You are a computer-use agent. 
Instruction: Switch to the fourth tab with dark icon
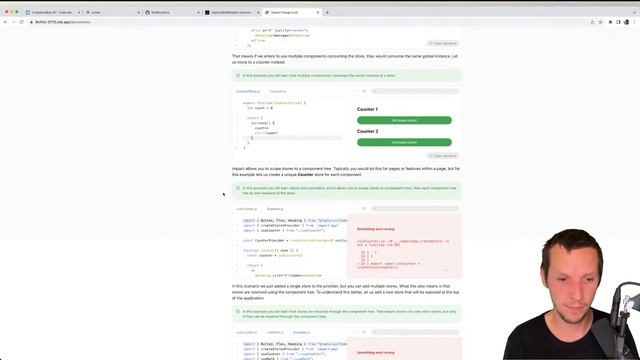point(231,13)
